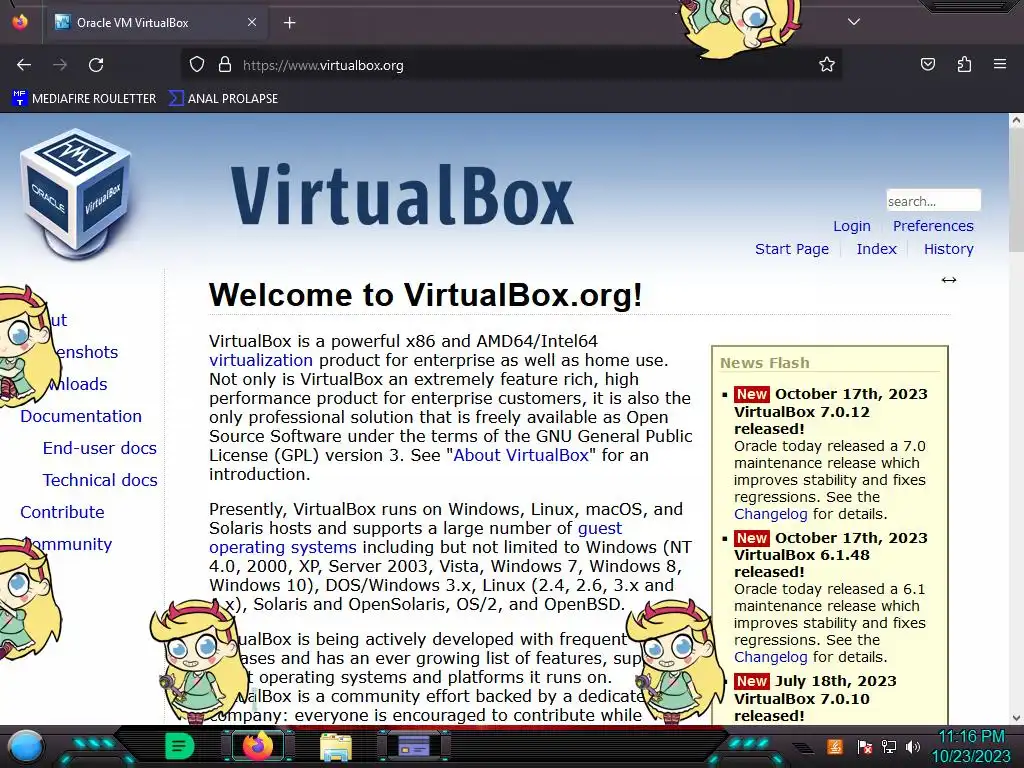1024x768 pixels.
Task: Open the Pocket save icon
Action: click(x=927, y=64)
